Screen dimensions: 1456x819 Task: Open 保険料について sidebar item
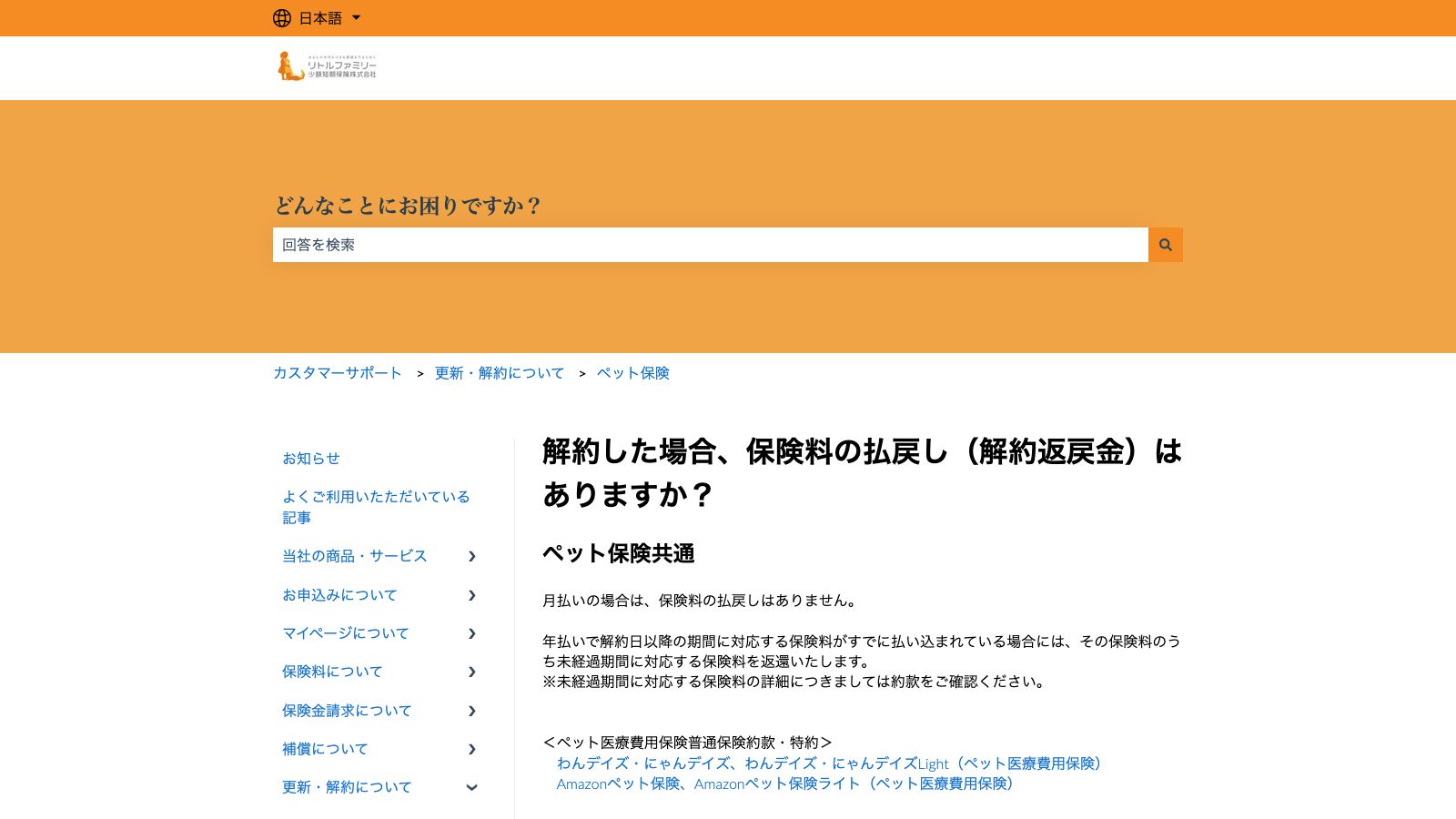[332, 672]
